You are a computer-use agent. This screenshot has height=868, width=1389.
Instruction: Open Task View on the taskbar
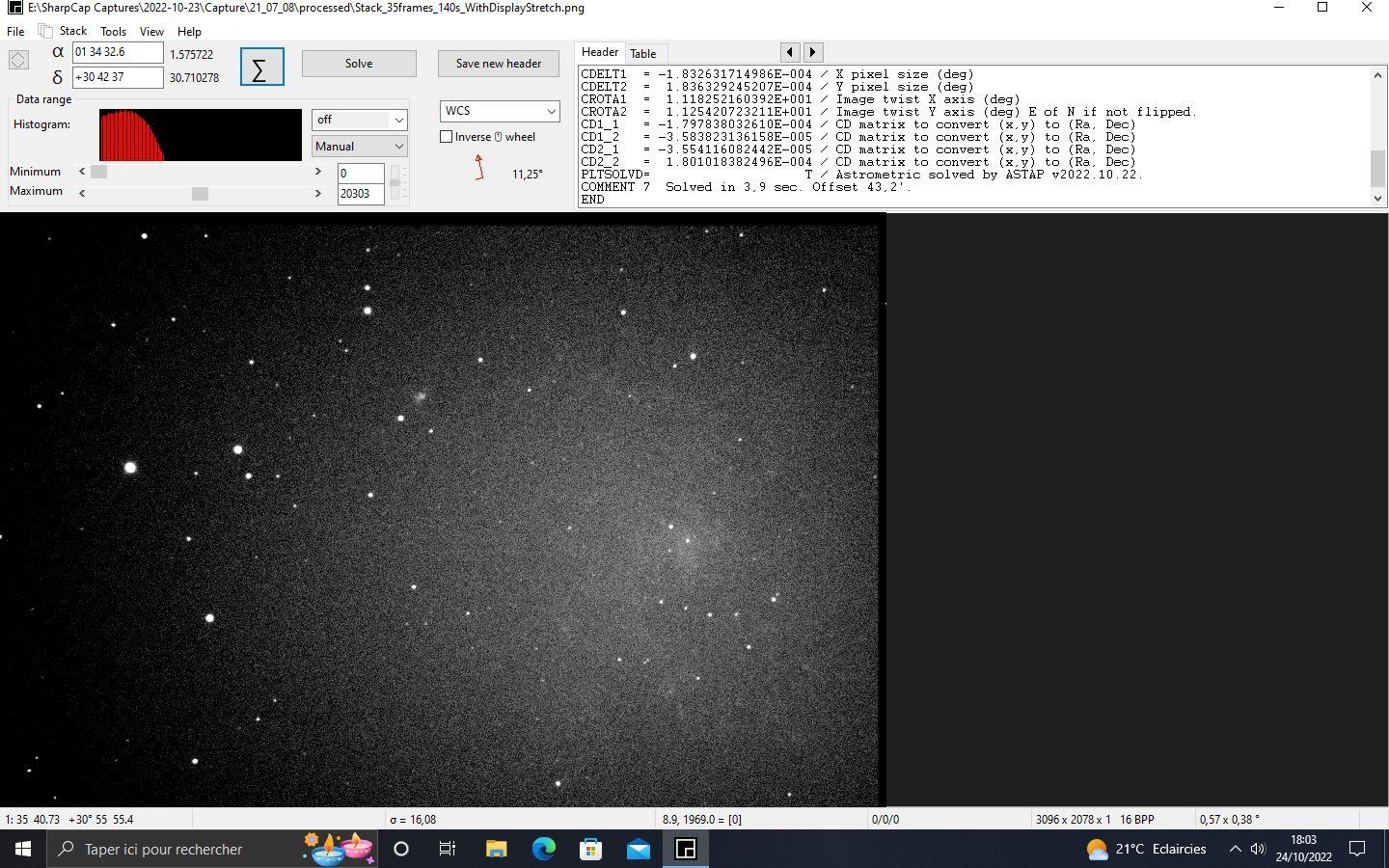(448, 849)
